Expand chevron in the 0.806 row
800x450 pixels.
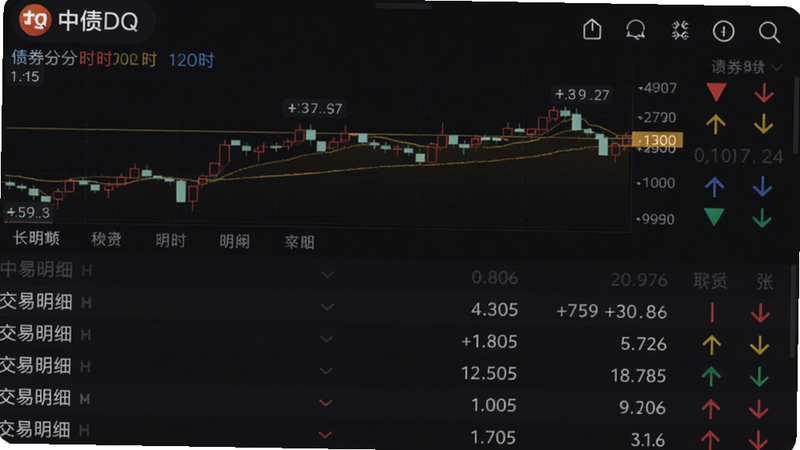click(x=328, y=275)
